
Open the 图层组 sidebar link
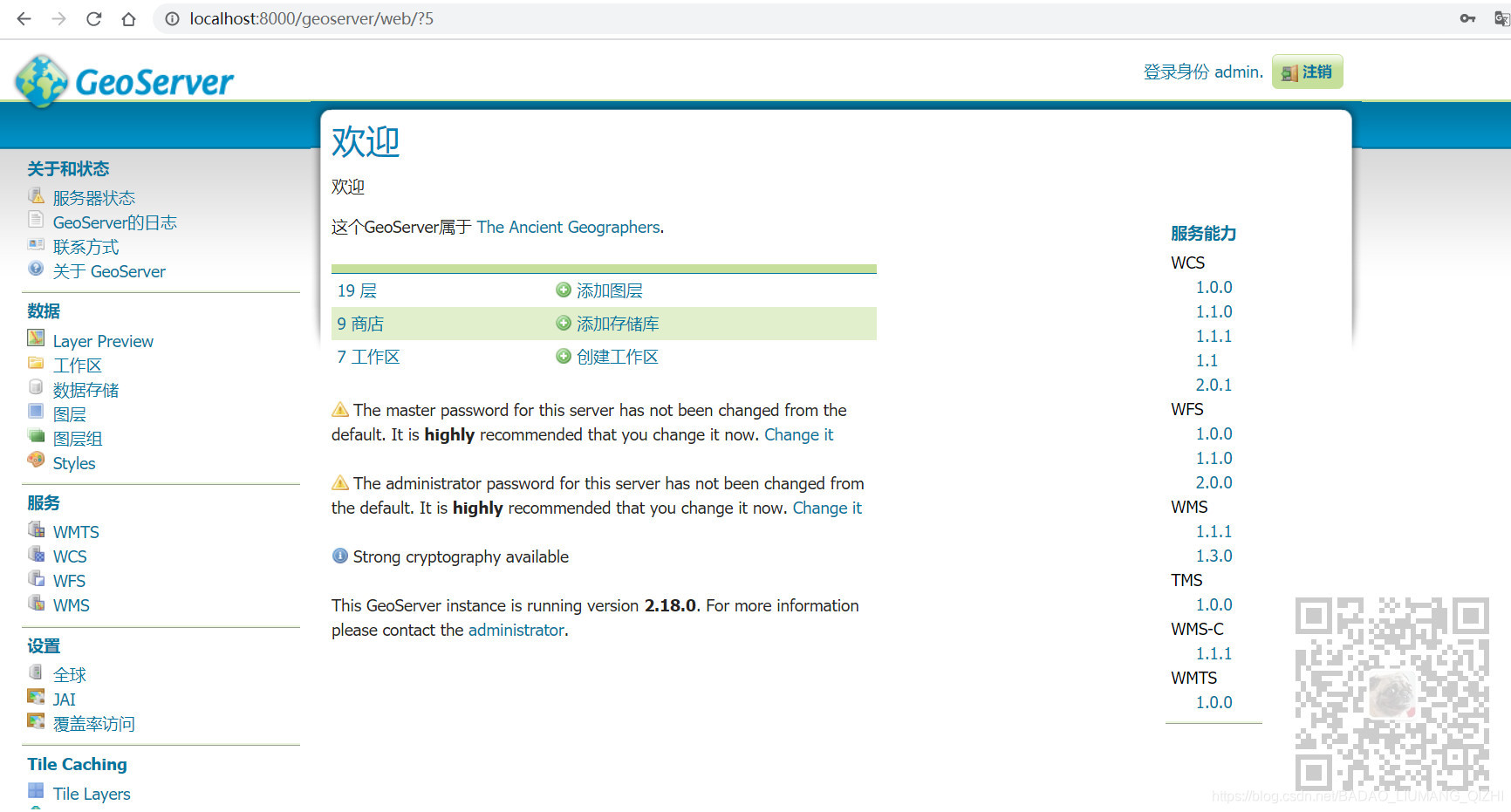78,439
